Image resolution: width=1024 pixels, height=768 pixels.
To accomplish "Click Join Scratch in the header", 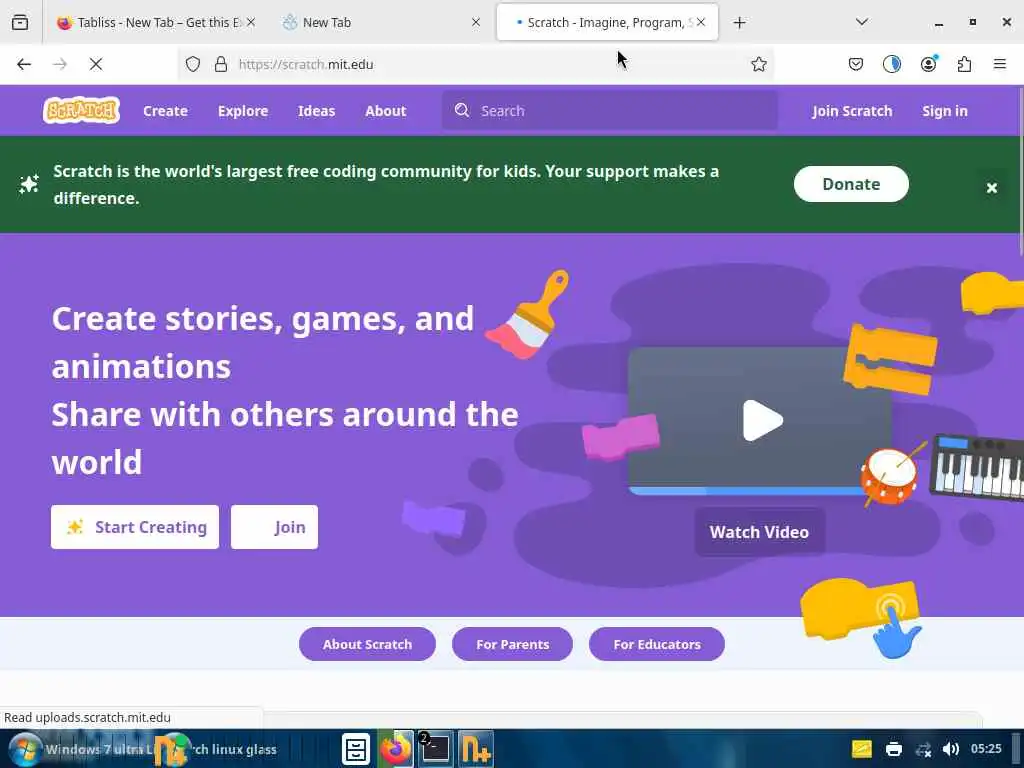I will point(852,111).
